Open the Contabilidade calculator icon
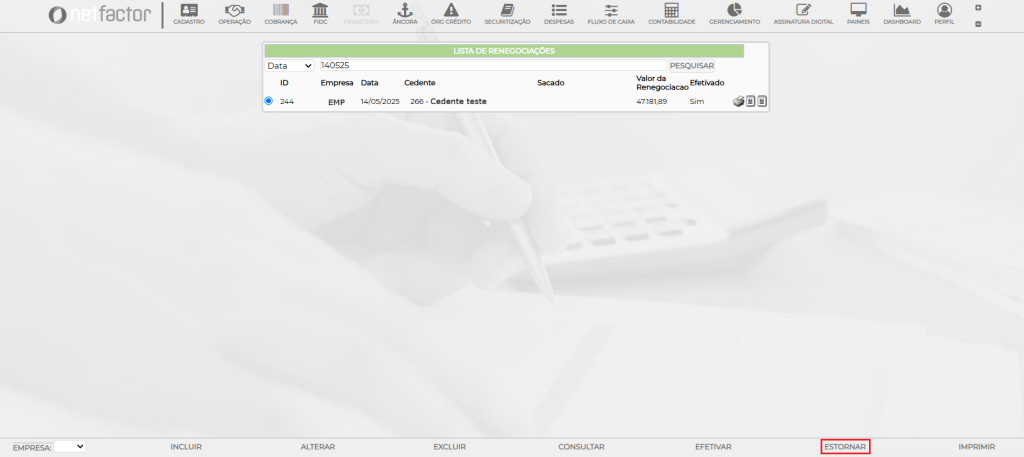The width and height of the screenshot is (1024, 457). [x=671, y=11]
